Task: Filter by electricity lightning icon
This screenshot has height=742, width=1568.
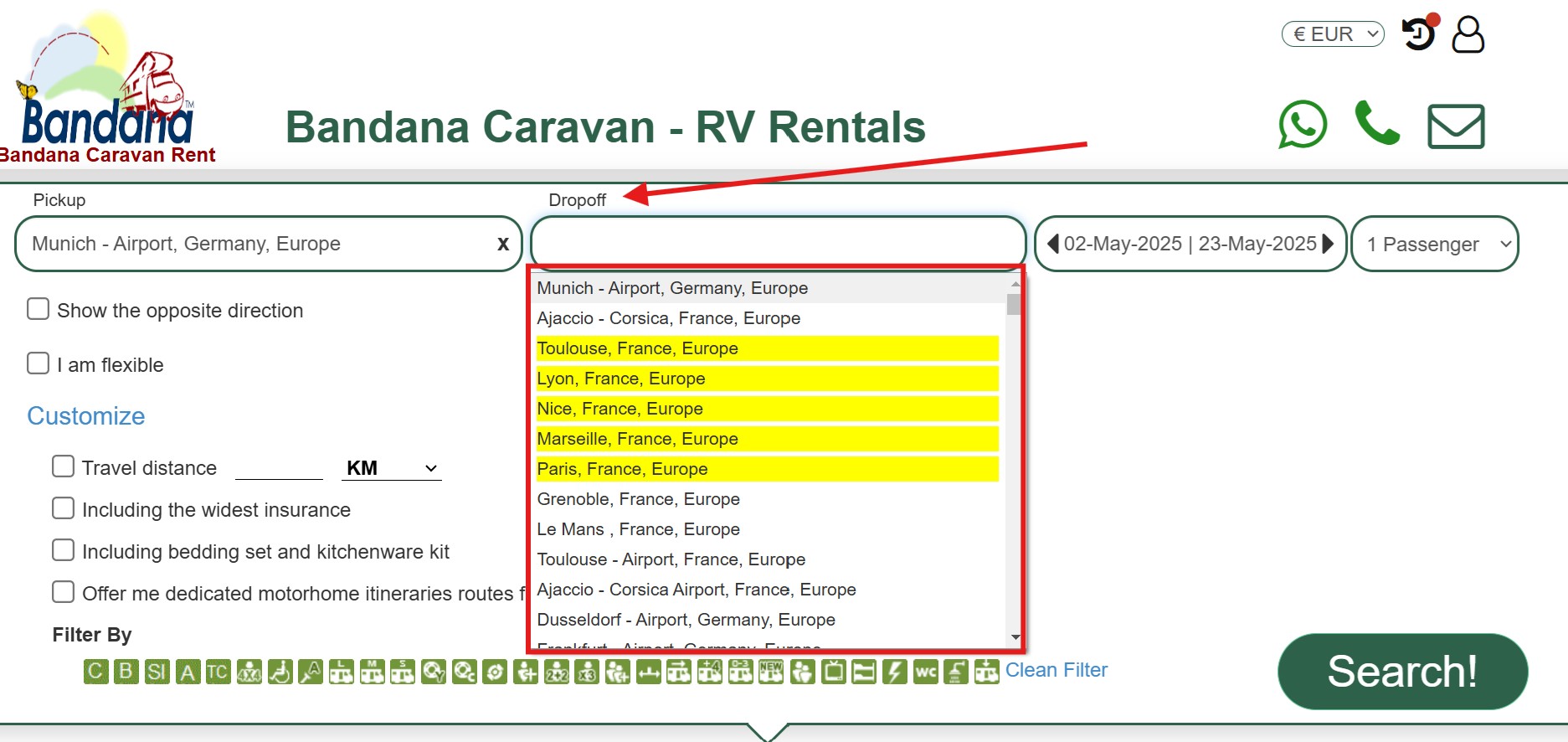Action: point(895,672)
